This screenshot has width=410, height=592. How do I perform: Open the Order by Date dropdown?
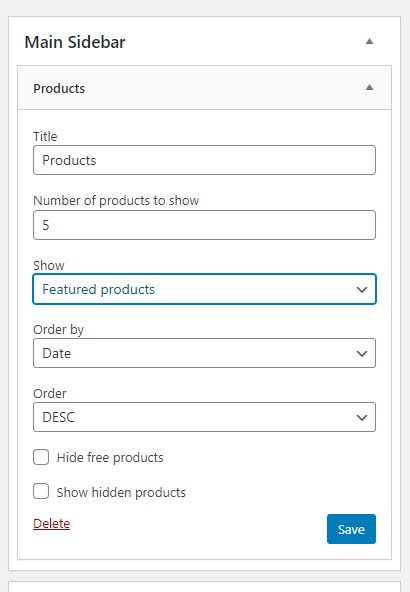[x=204, y=353]
